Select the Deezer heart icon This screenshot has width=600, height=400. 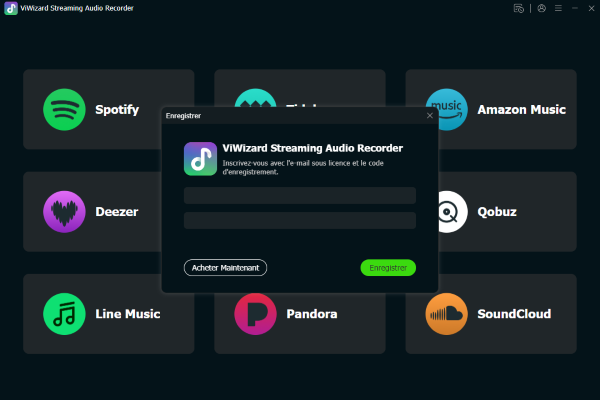coord(64,212)
